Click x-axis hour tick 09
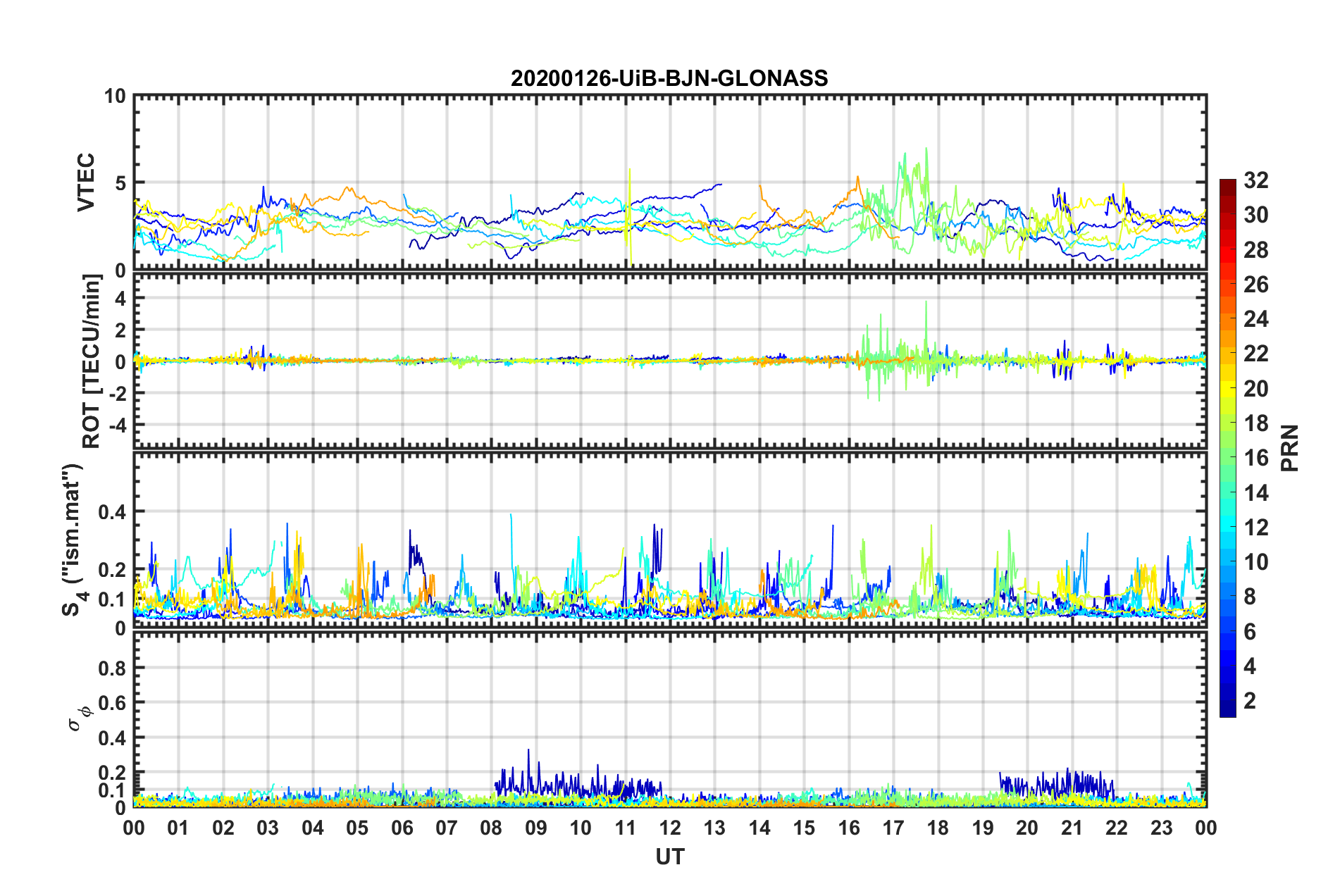1340x896 pixels. point(536,828)
